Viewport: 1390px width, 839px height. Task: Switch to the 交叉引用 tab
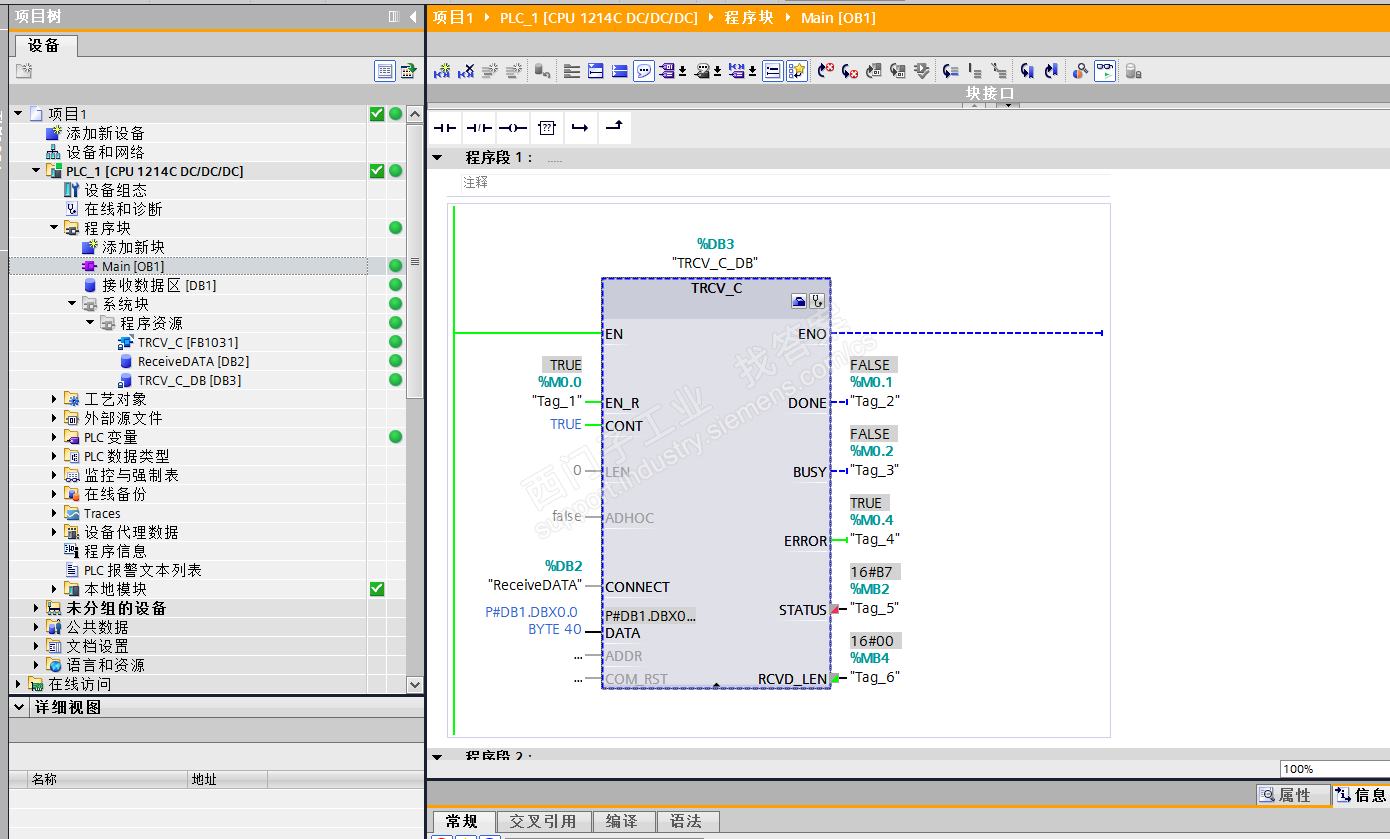pyautogui.click(x=543, y=821)
